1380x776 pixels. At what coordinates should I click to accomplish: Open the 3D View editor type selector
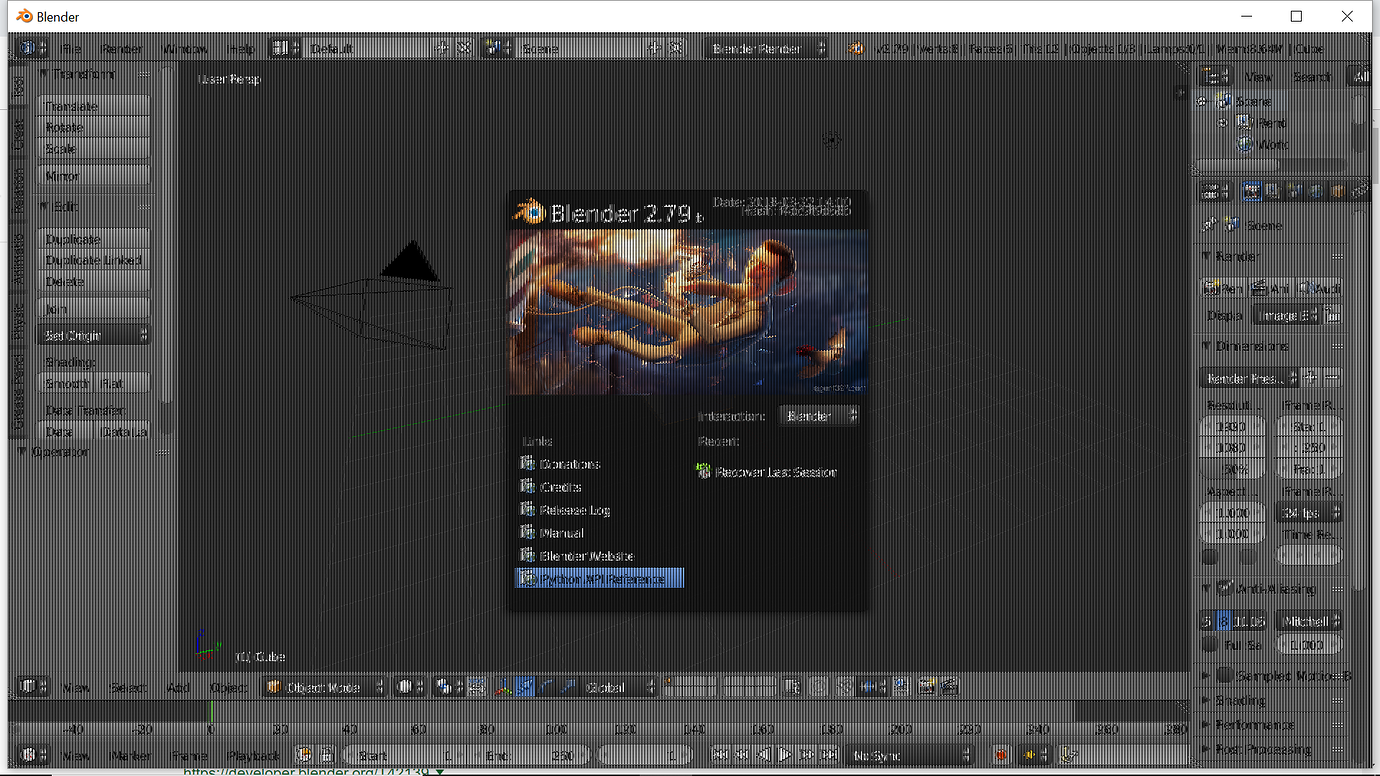(33, 687)
